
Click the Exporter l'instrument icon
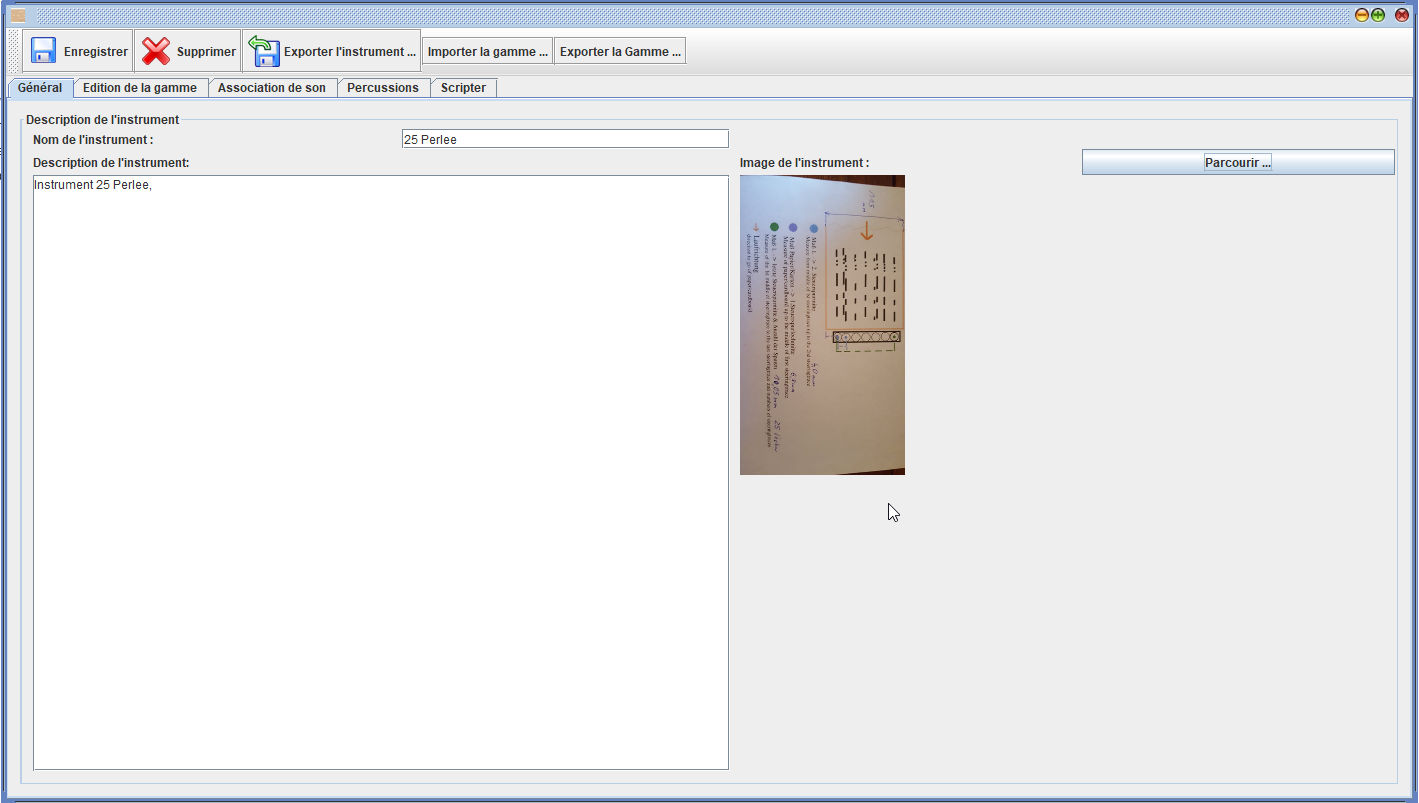(x=264, y=51)
